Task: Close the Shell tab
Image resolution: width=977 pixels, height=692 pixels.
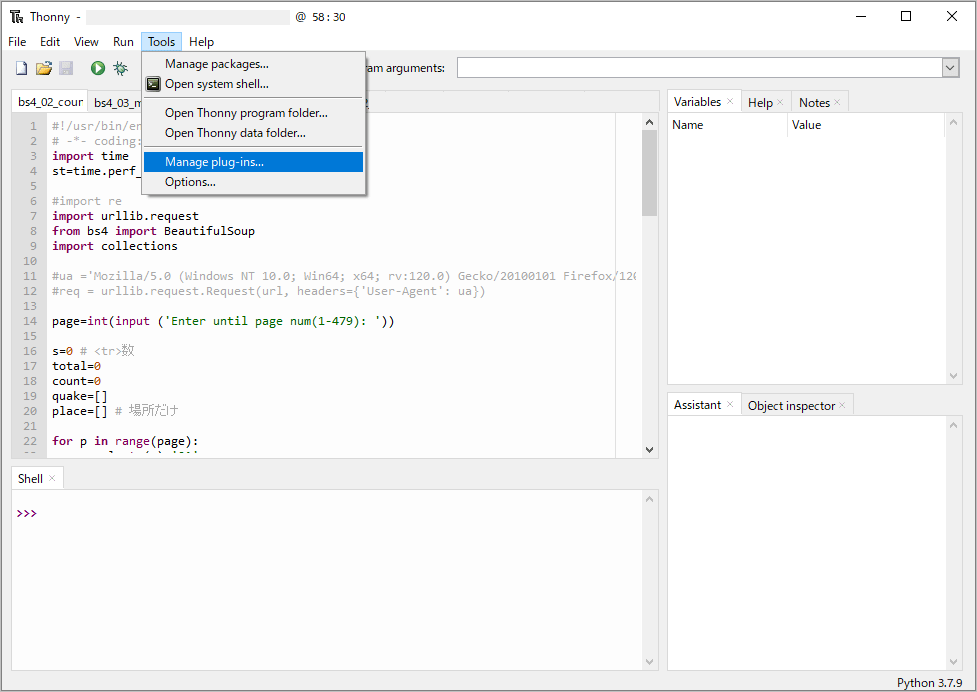Action: point(52,478)
